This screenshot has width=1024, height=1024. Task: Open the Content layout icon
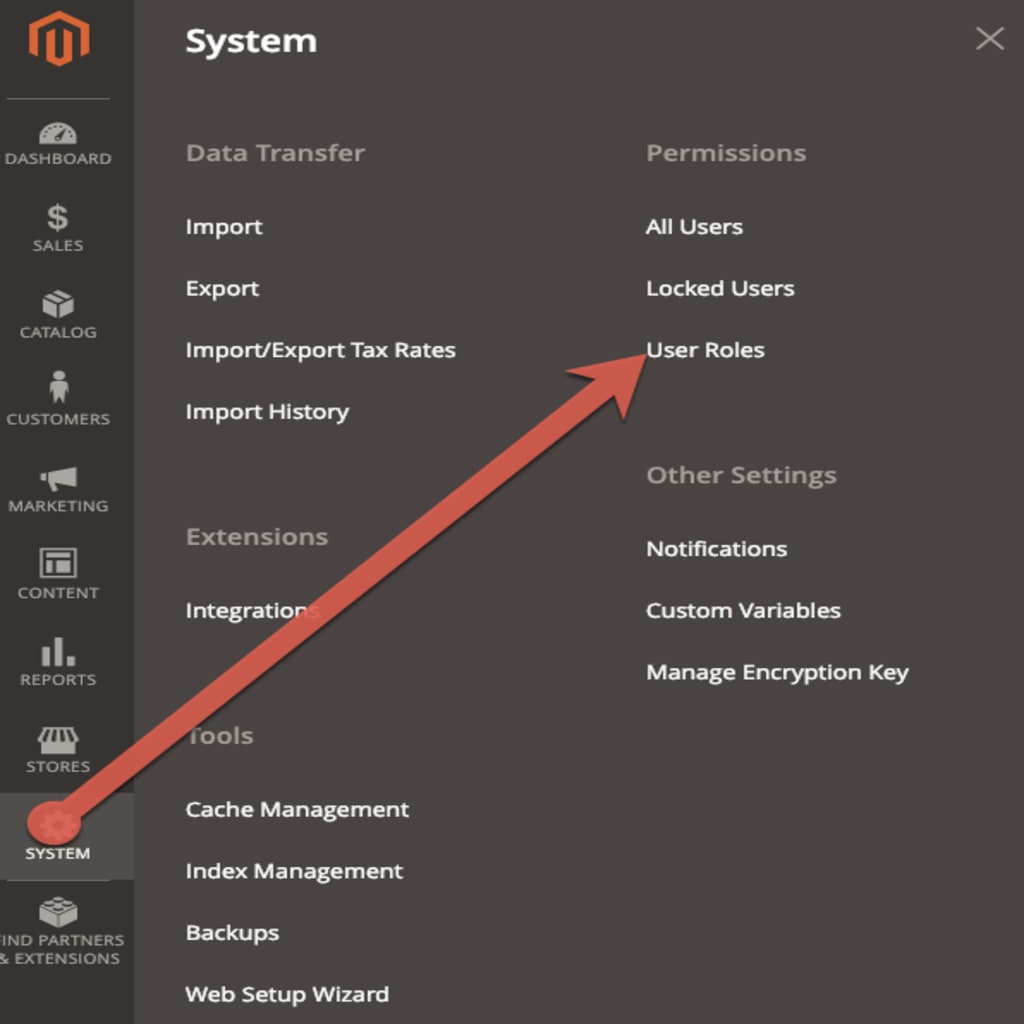pyautogui.click(x=58, y=562)
